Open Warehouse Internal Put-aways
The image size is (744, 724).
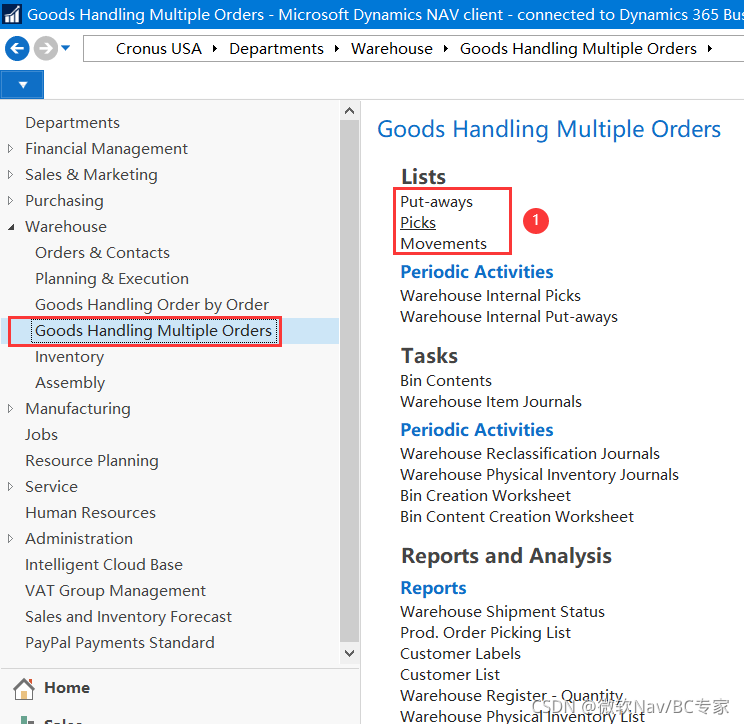(509, 316)
